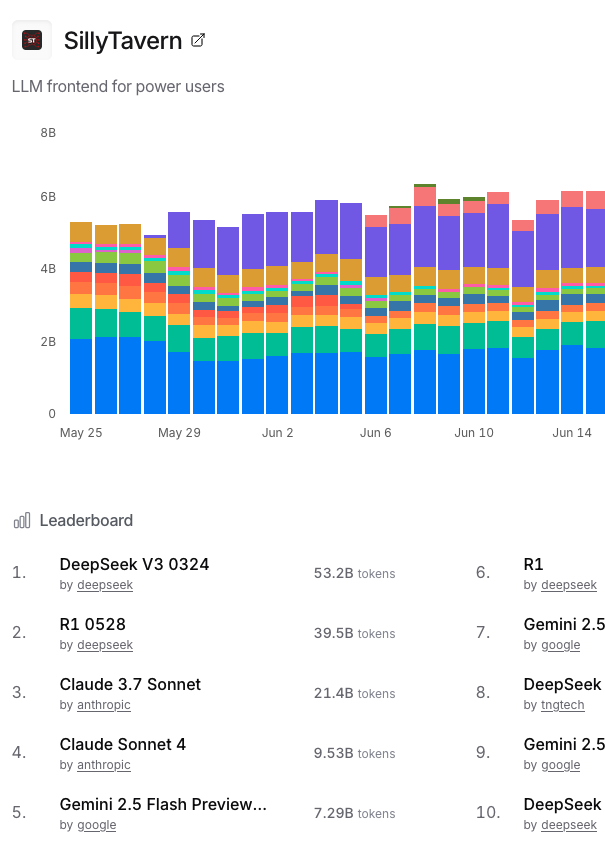
Task: Open the rank 8 DeepSeek model link
Action: click(563, 685)
